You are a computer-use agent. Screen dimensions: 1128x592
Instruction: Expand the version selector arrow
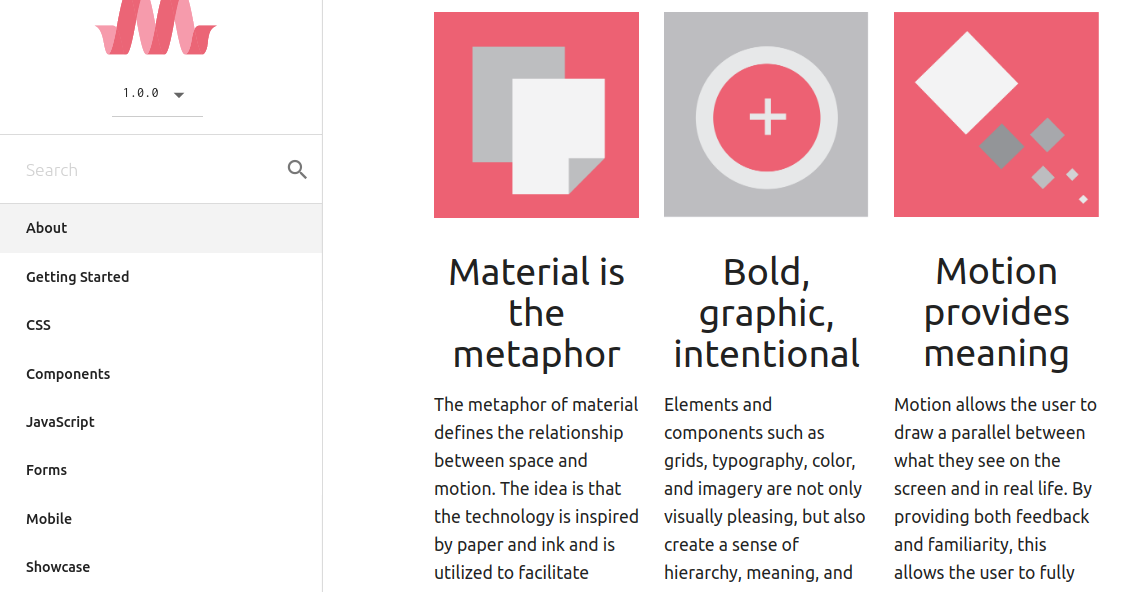point(179,94)
